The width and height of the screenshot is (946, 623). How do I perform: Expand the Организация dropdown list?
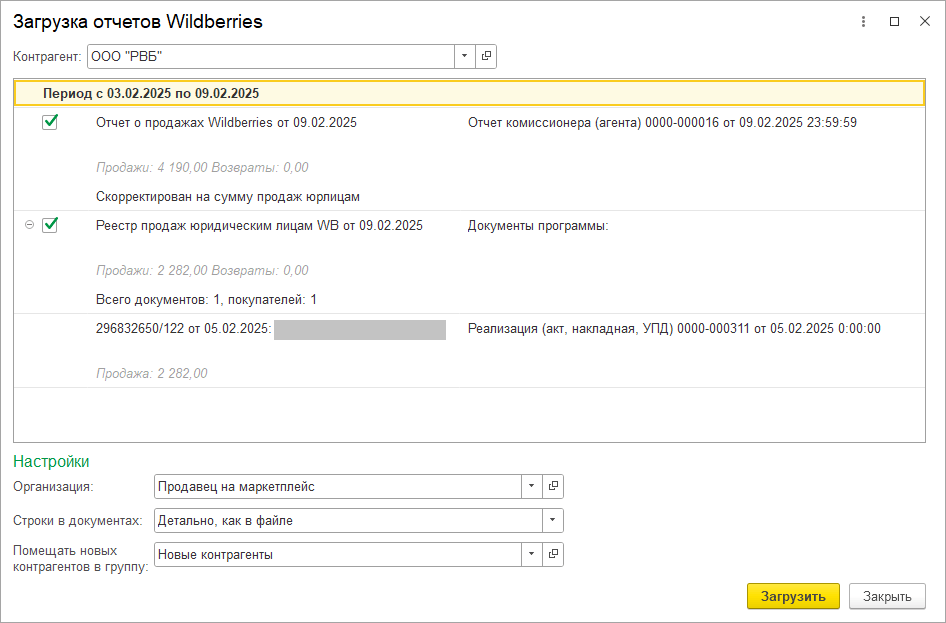click(532, 487)
